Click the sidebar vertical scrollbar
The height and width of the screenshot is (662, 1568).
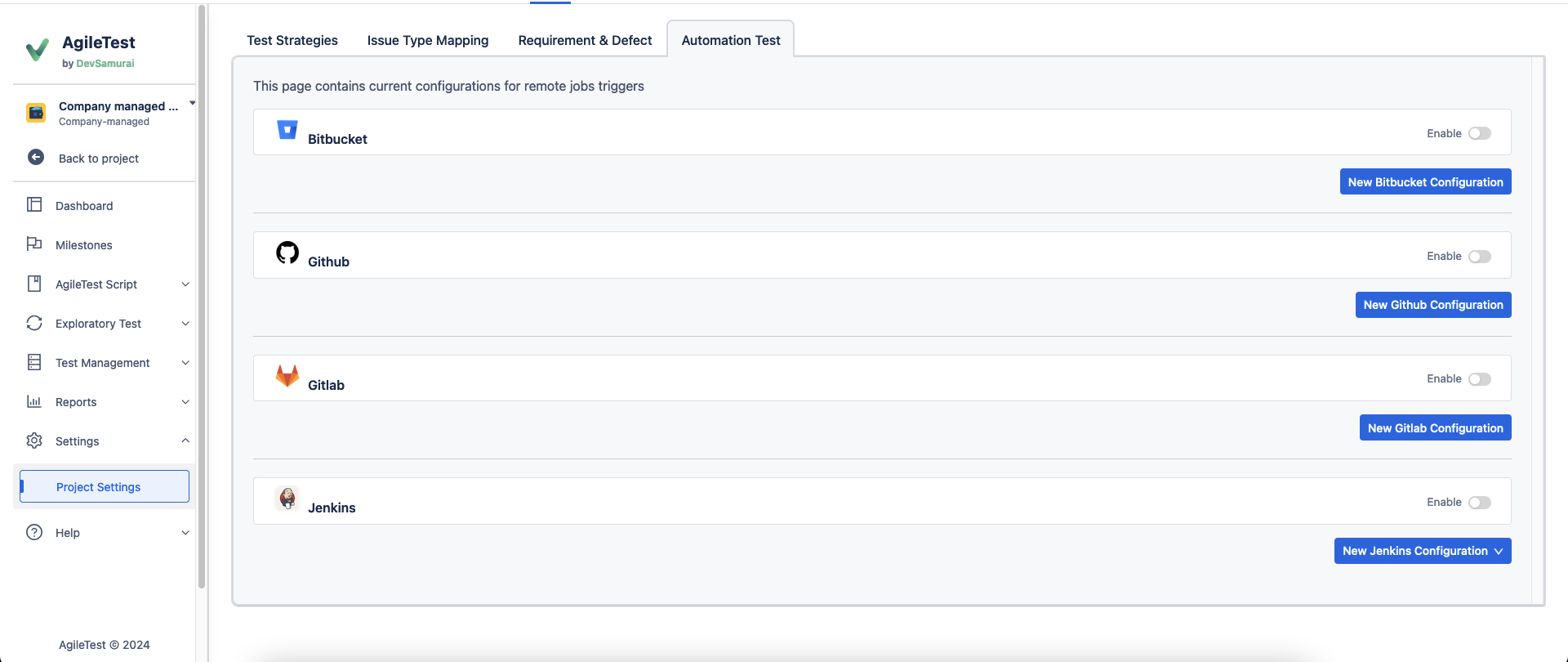[202, 294]
